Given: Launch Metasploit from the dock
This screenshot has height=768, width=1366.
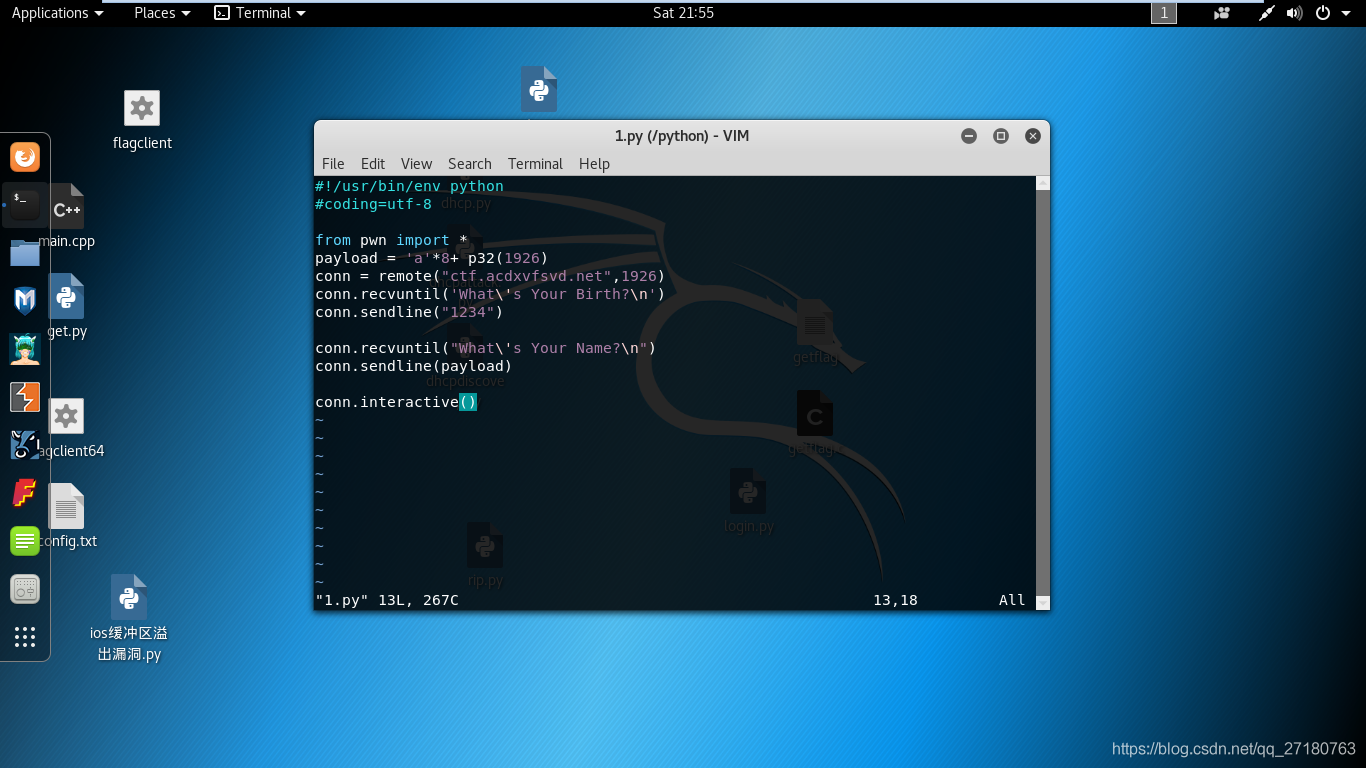Looking at the screenshot, I should coord(25,300).
